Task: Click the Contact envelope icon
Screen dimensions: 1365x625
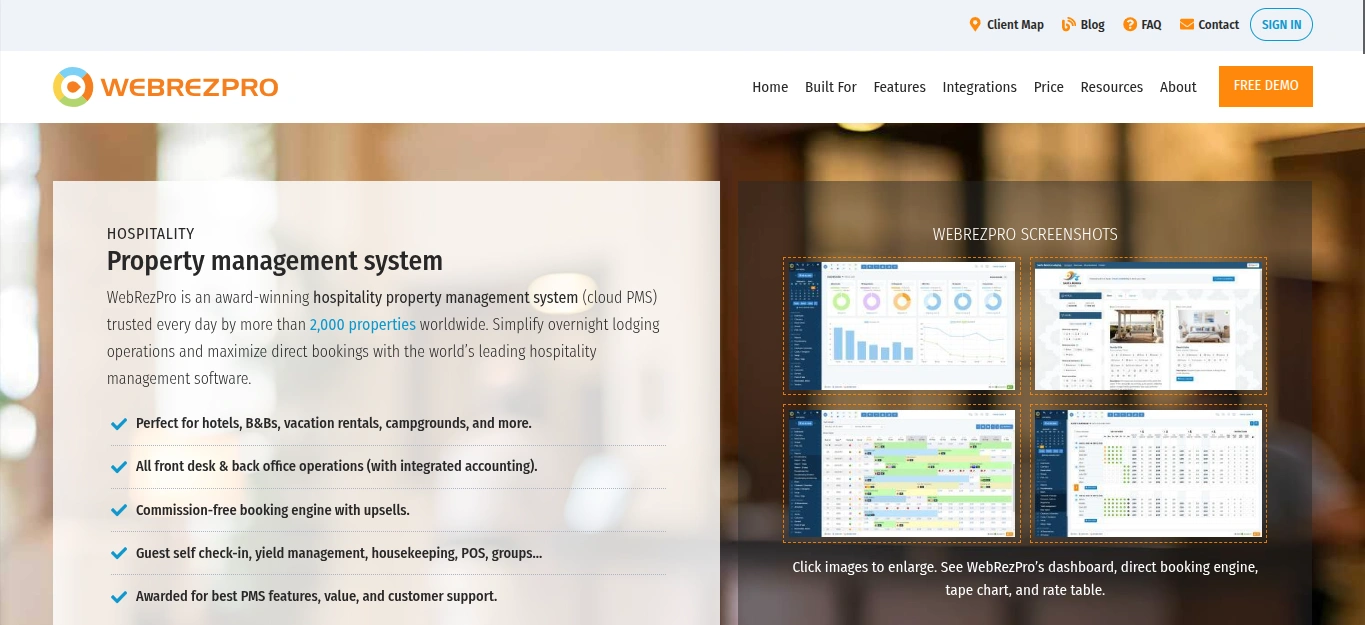Action: [x=1186, y=24]
